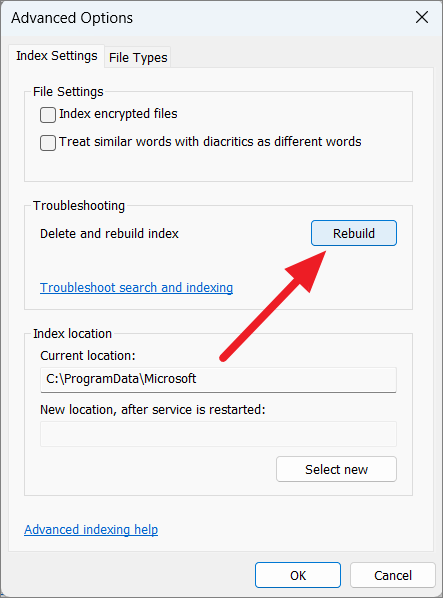
Task: Click the Current location path field
Action: point(218,379)
